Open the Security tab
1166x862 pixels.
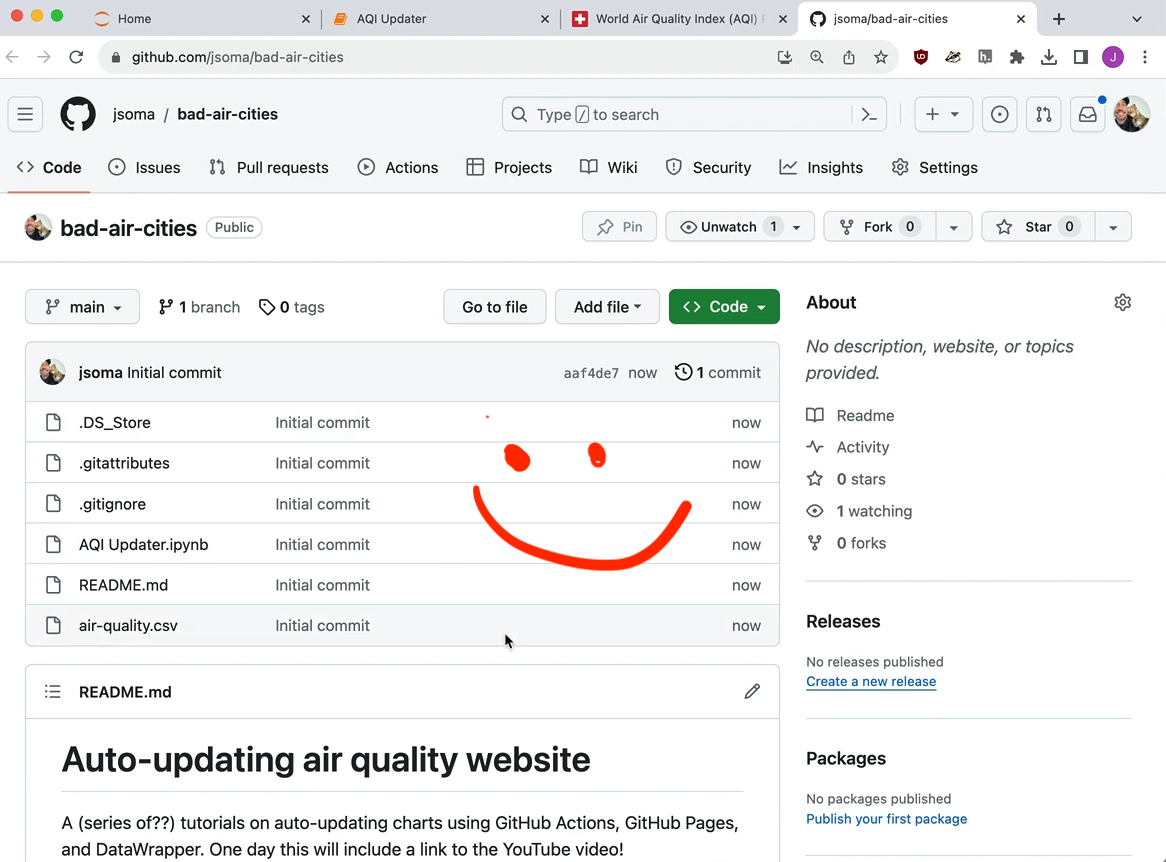pyautogui.click(x=708, y=167)
